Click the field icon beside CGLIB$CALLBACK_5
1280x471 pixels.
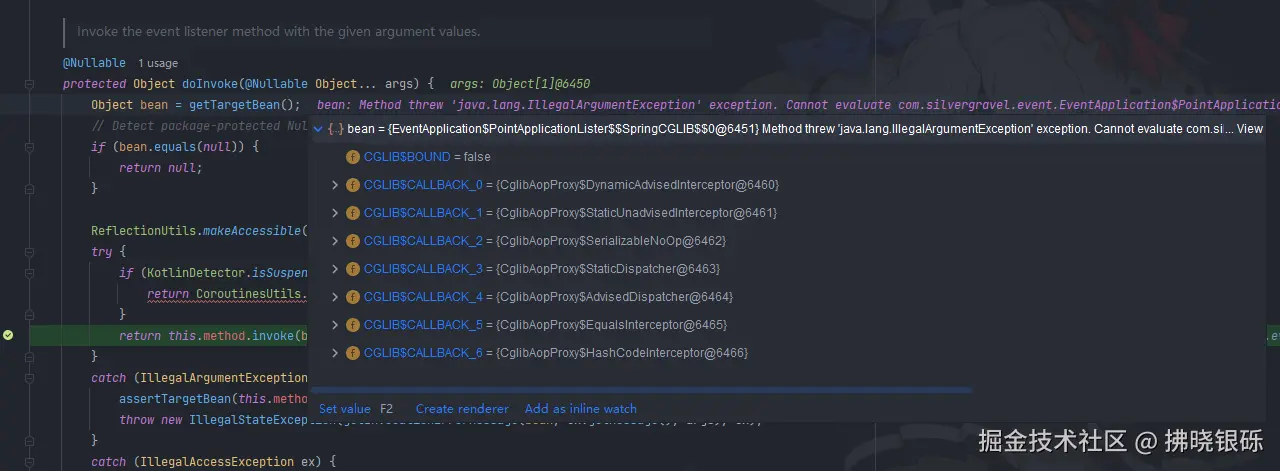point(352,325)
